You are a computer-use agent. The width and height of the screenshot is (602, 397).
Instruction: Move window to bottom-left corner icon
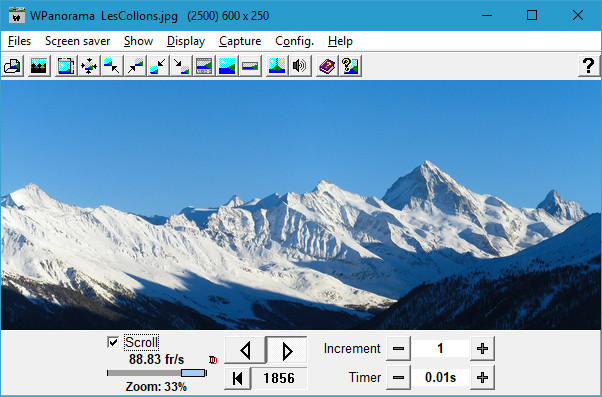[x=158, y=66]
